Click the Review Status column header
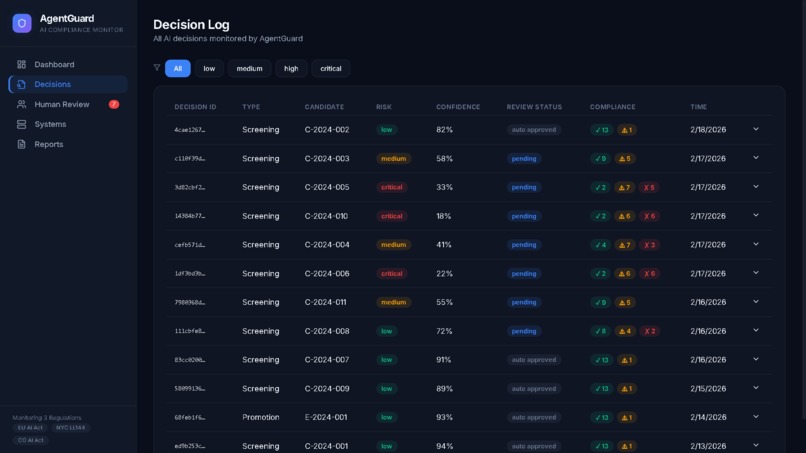This screenshot has width=806, height=453. coord(534,107)
